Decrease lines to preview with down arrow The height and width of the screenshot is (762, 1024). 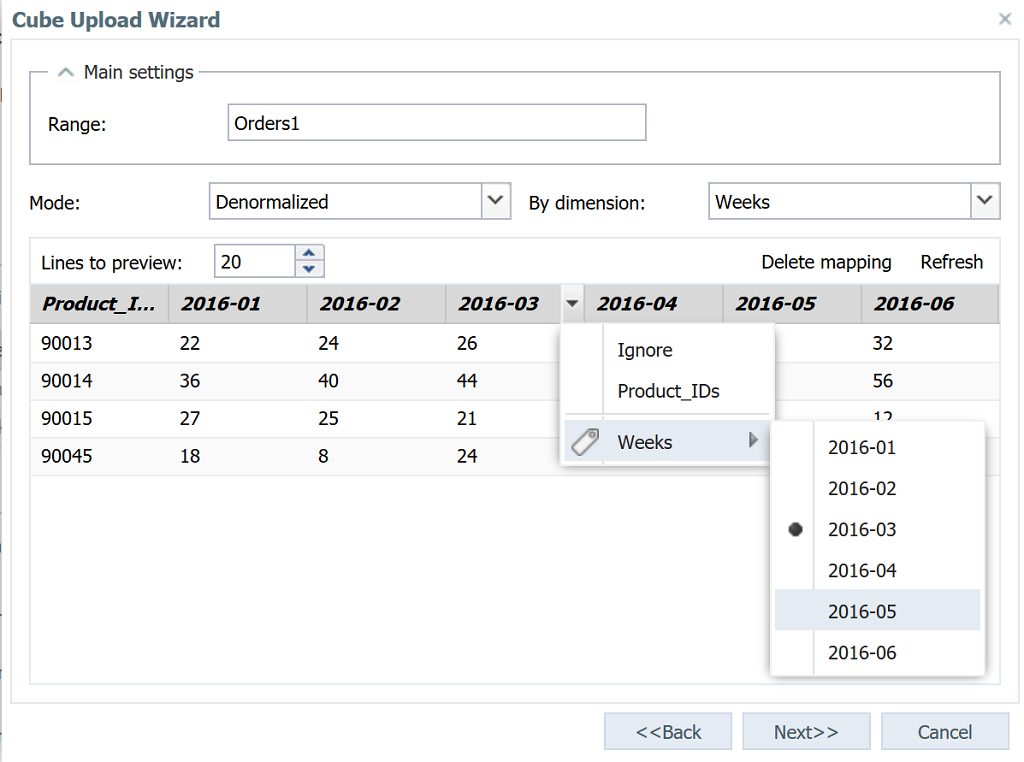[309, 269]
